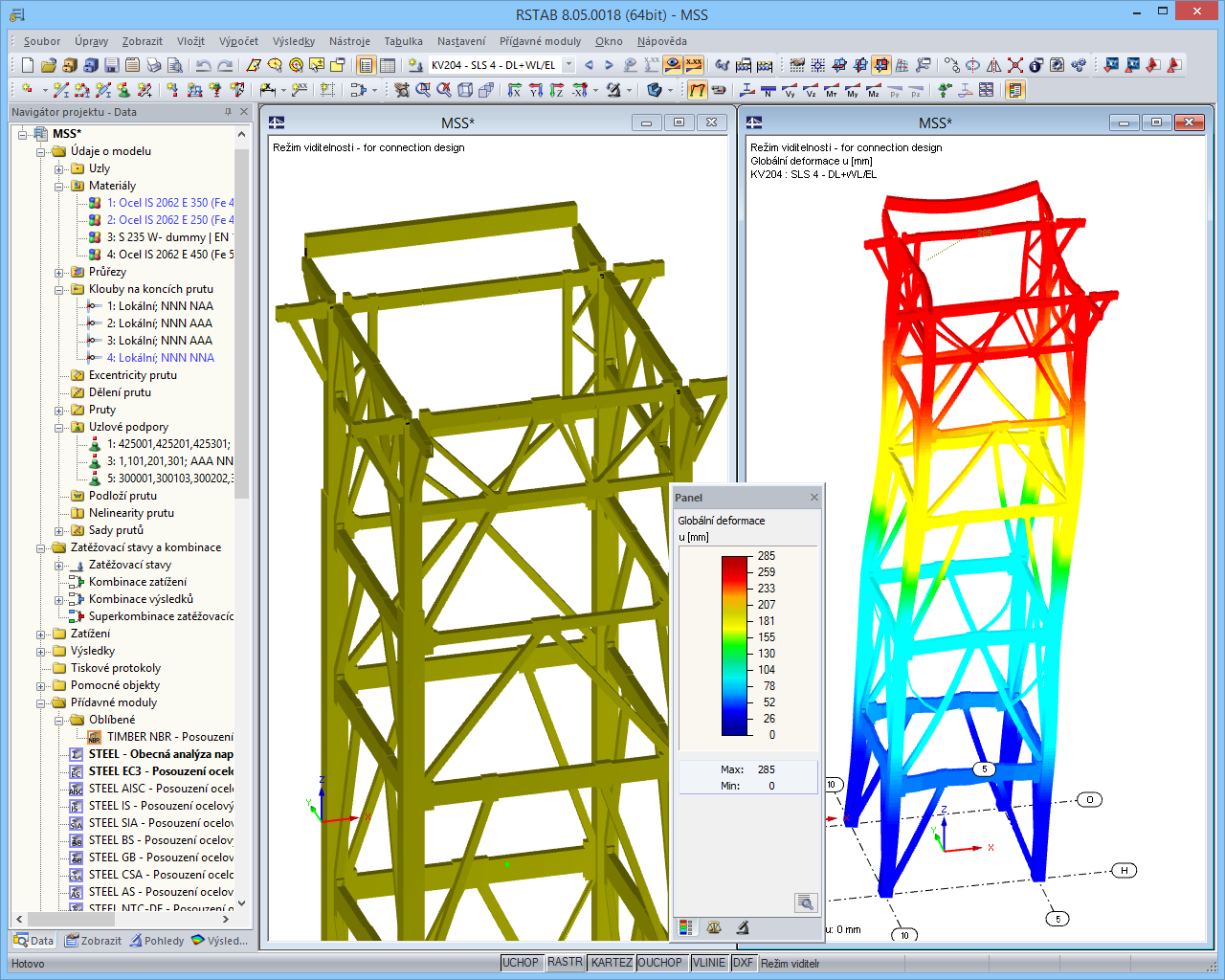Screen dimensions: 1225x980
Task: Open the Výpočet menu
Action: point(237,41)
